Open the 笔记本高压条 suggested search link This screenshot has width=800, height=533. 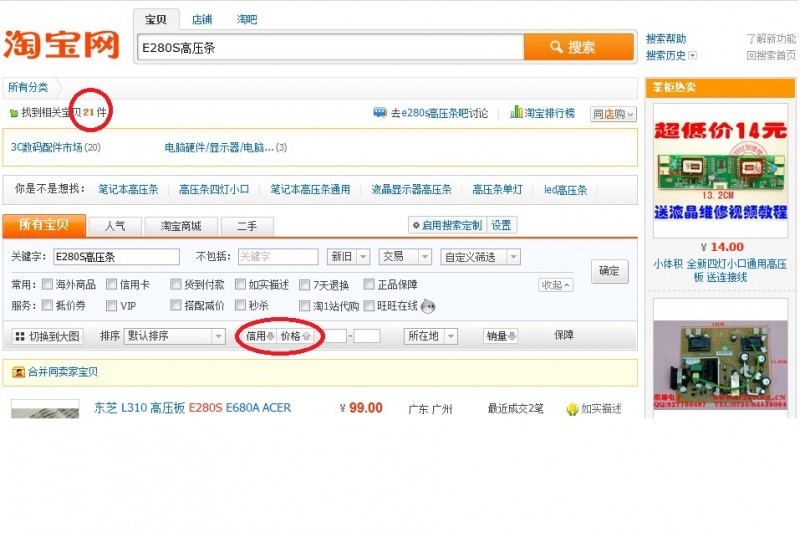[x=128, y=189]
